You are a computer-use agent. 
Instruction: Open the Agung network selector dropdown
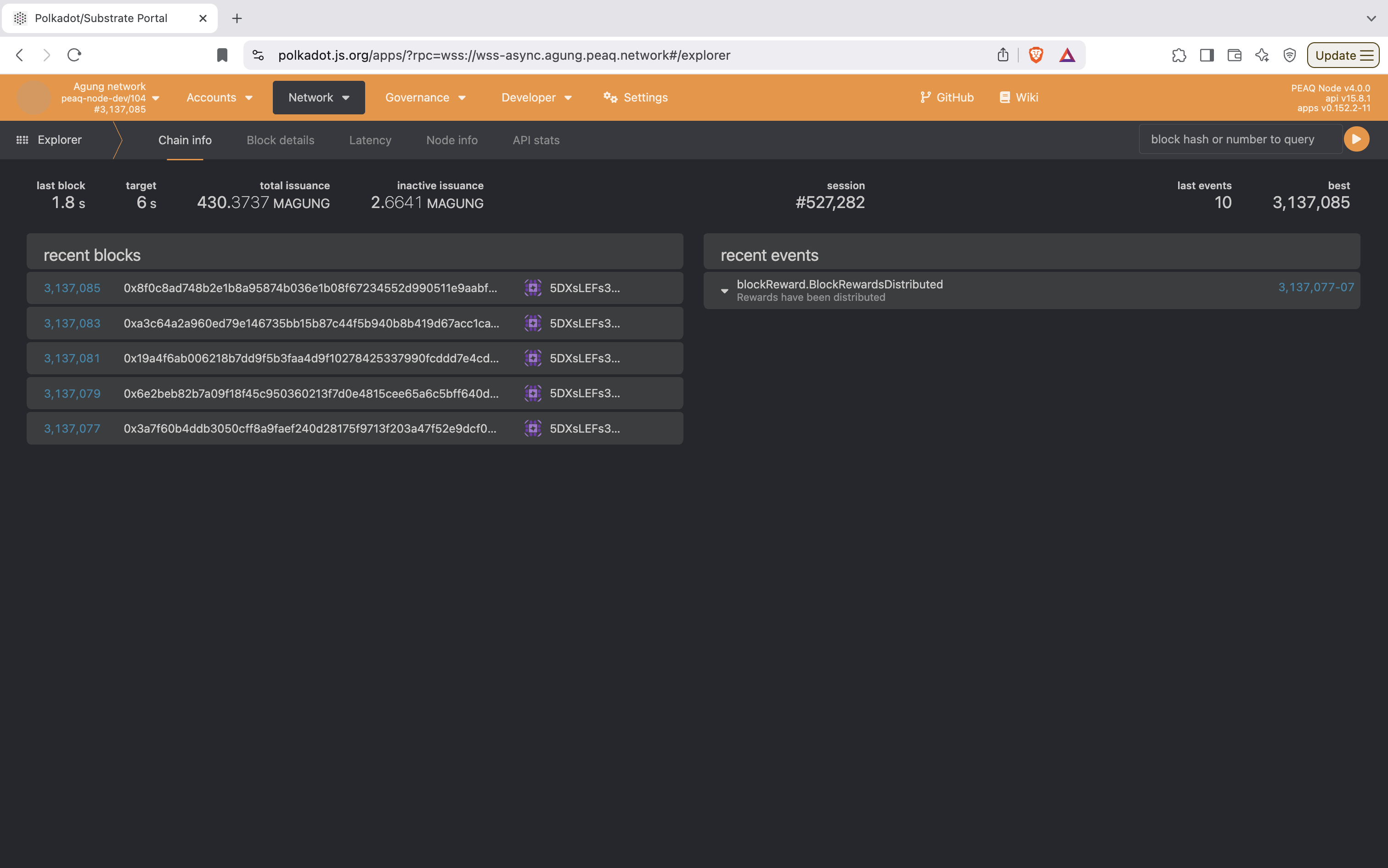click(x=109, y=97)
